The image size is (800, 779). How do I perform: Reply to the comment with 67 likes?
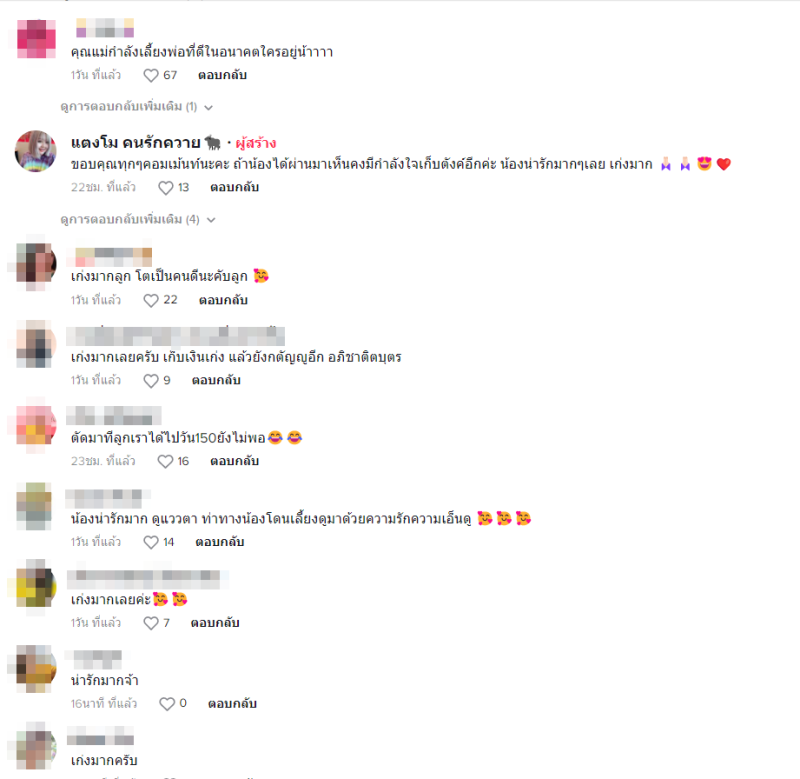coord(222,76)
